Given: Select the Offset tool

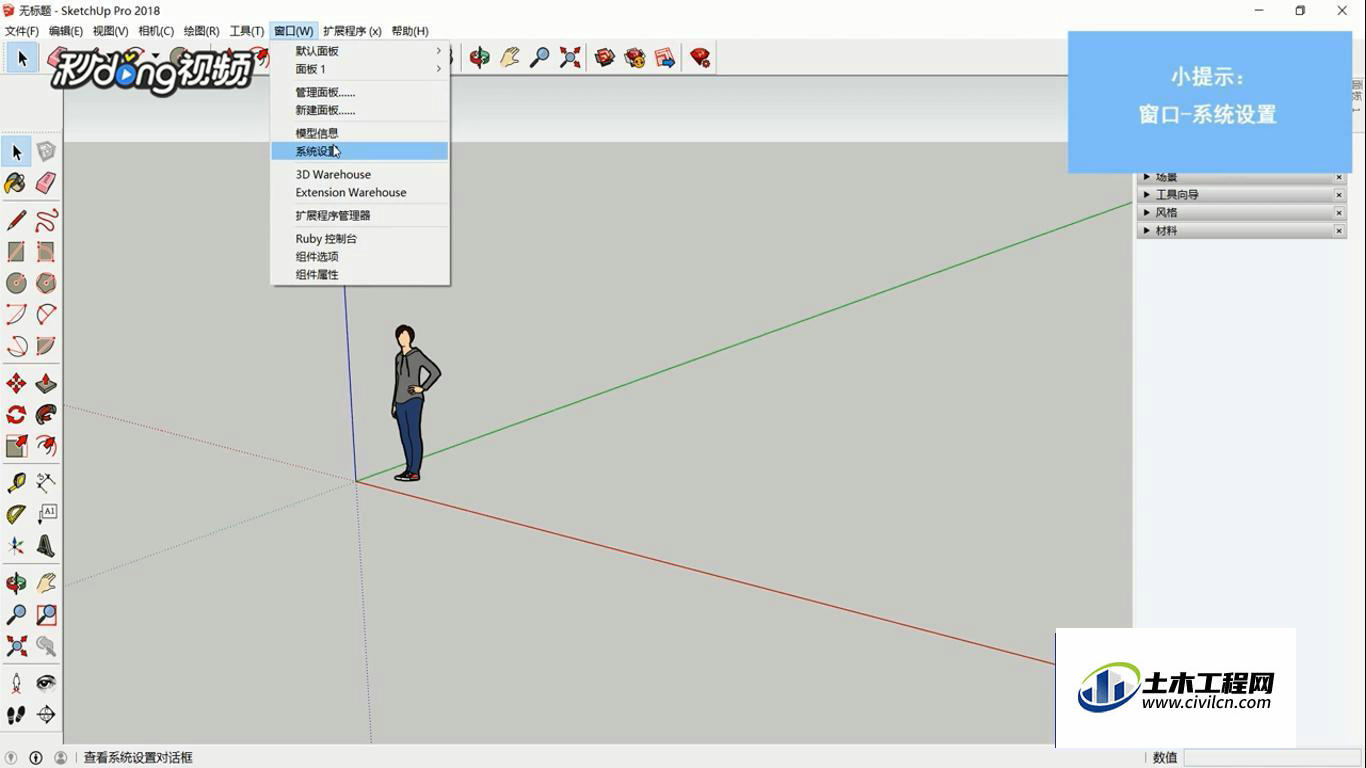Looking at the screenshot, I should point(46,446).
